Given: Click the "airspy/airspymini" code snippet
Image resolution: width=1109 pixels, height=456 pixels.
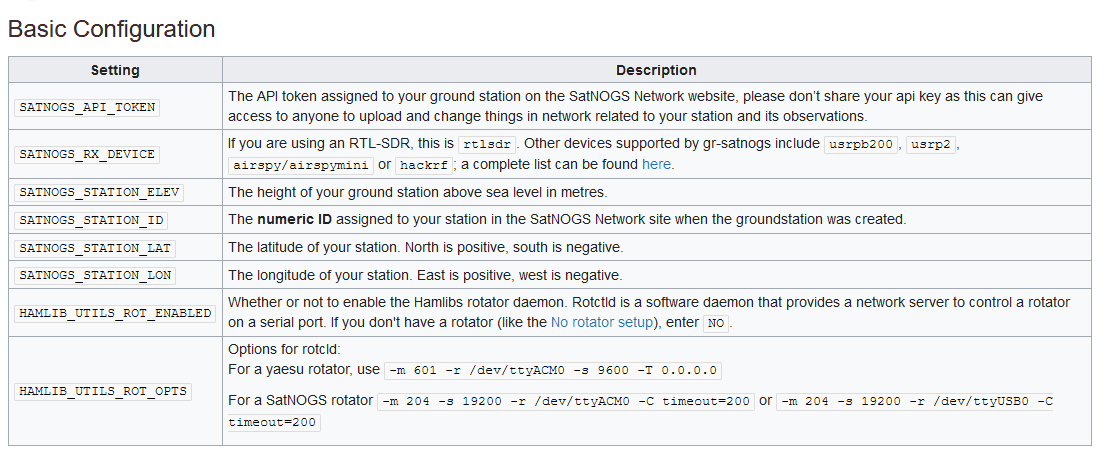Looking at the screenshot, I should pyautogui.click(x=299, y=164).
